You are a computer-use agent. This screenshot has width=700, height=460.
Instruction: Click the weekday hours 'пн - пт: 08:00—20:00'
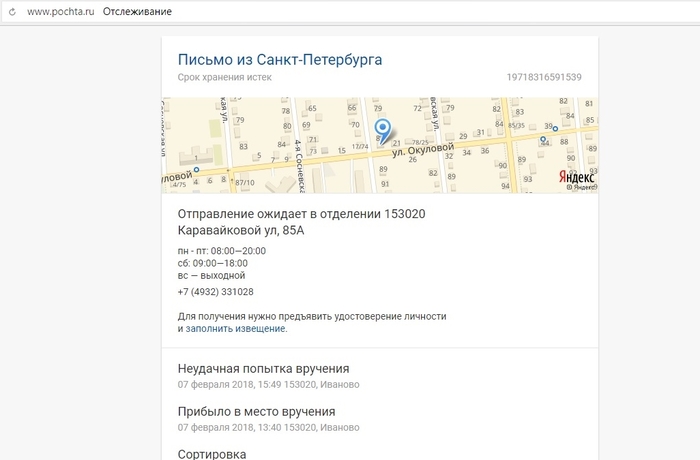pos(221,251)
